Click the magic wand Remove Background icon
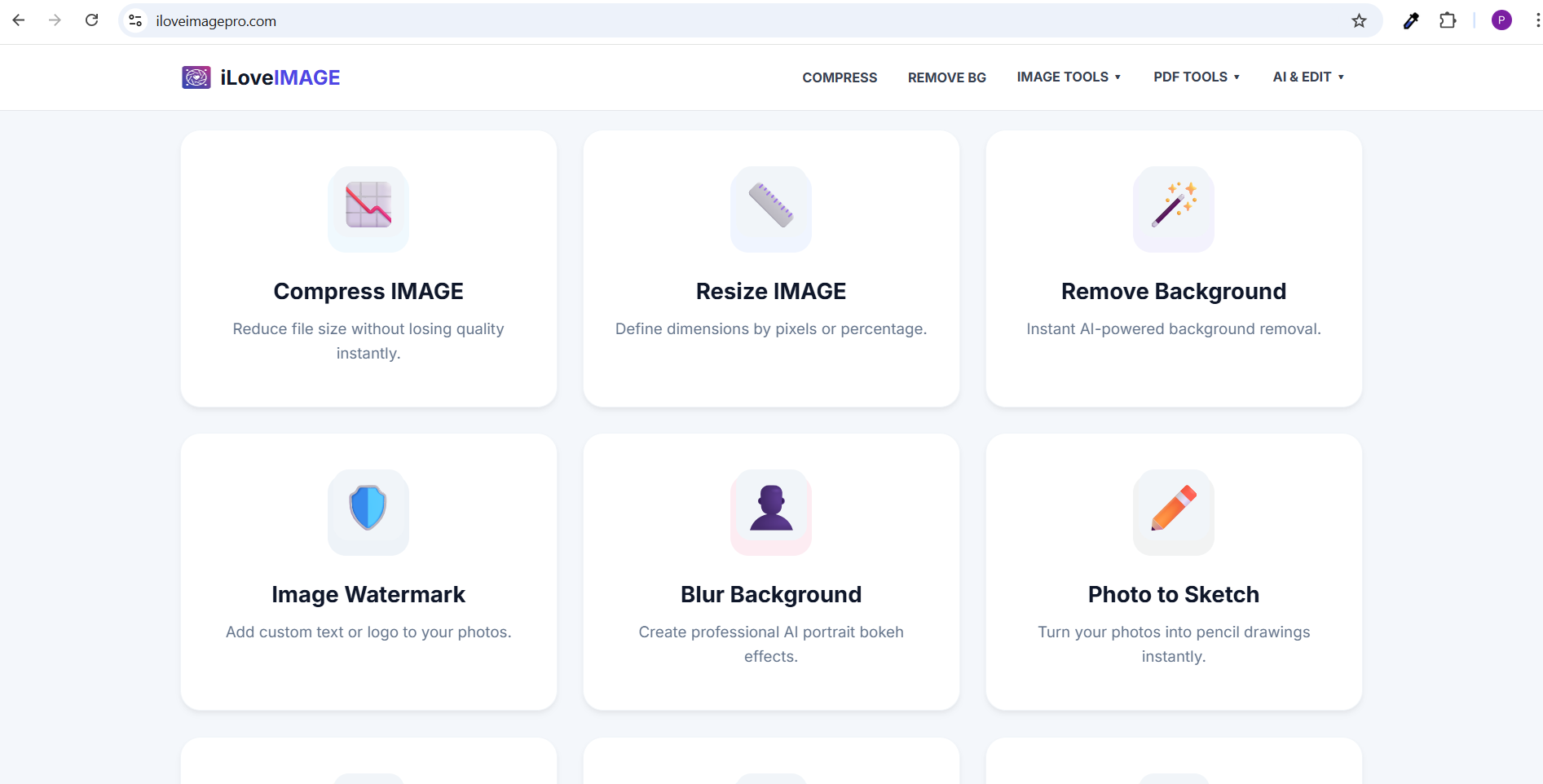Viewport: 1543px width, 784px height. coord(1173,209)
